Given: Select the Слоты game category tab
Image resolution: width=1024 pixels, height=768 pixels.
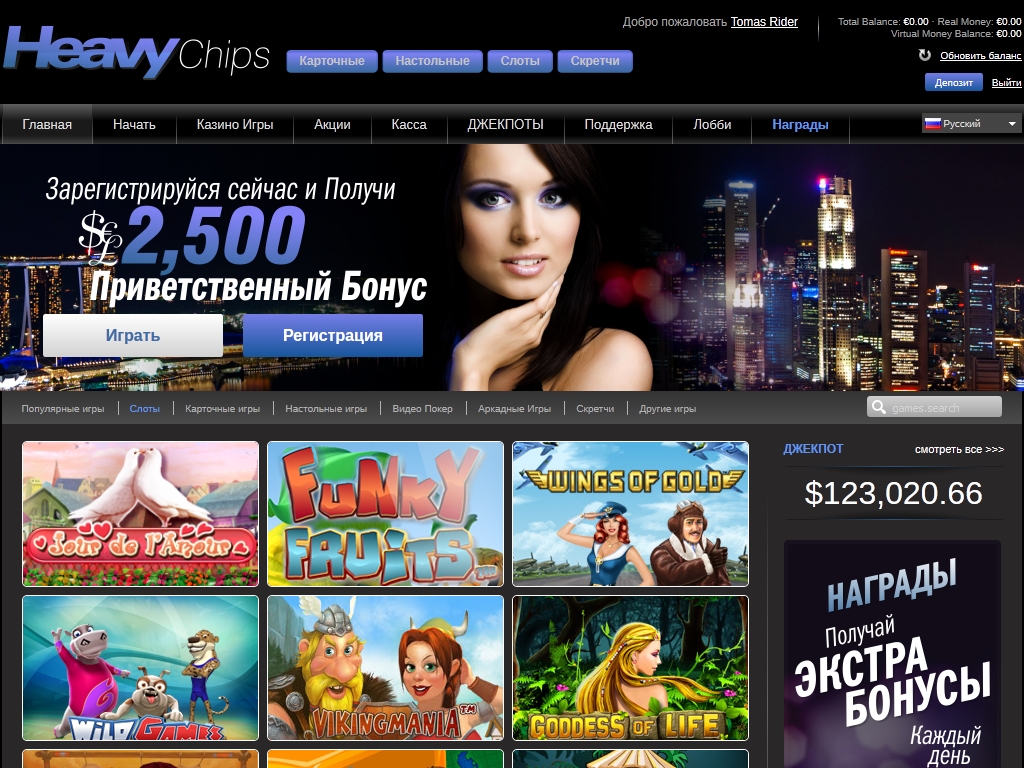Looking at the screenshot, I should tap(144, 408).
